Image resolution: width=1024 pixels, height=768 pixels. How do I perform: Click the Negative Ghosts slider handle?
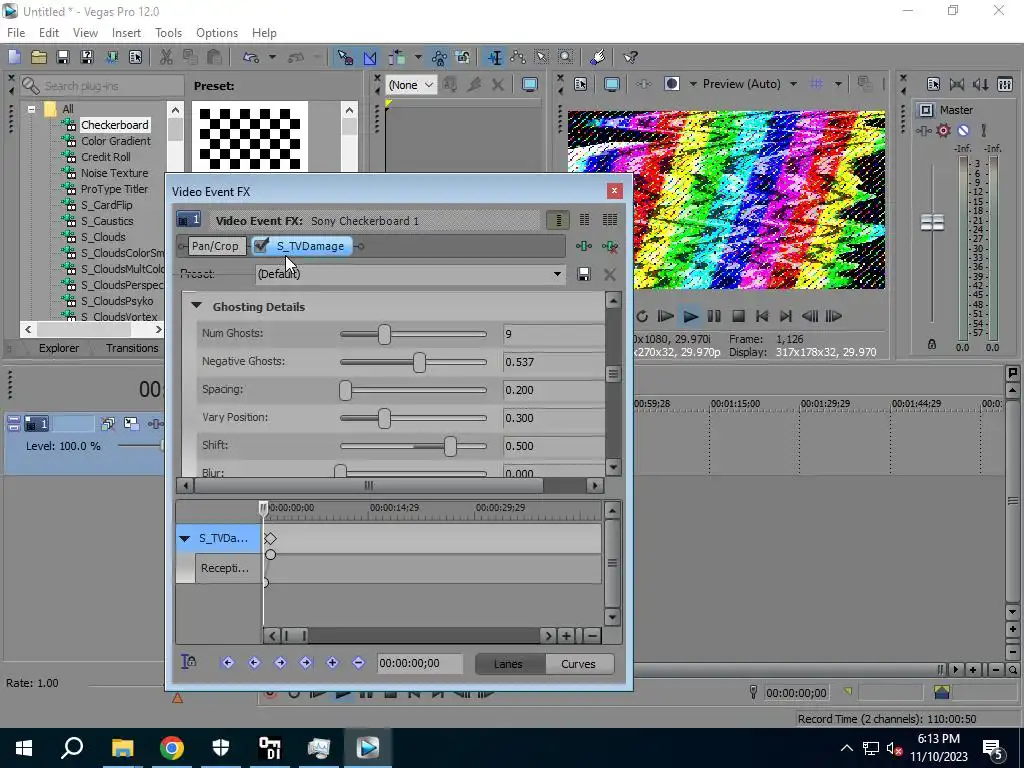419,362
